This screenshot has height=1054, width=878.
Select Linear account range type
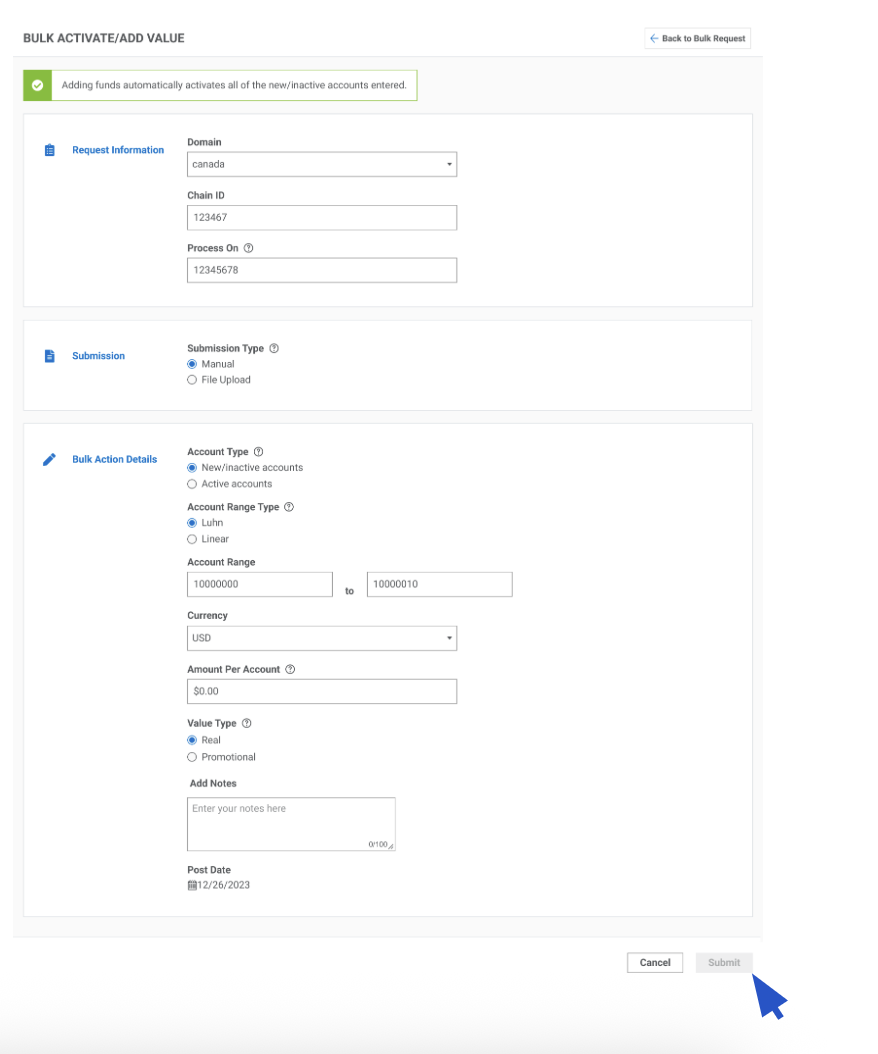click(192, 539)
